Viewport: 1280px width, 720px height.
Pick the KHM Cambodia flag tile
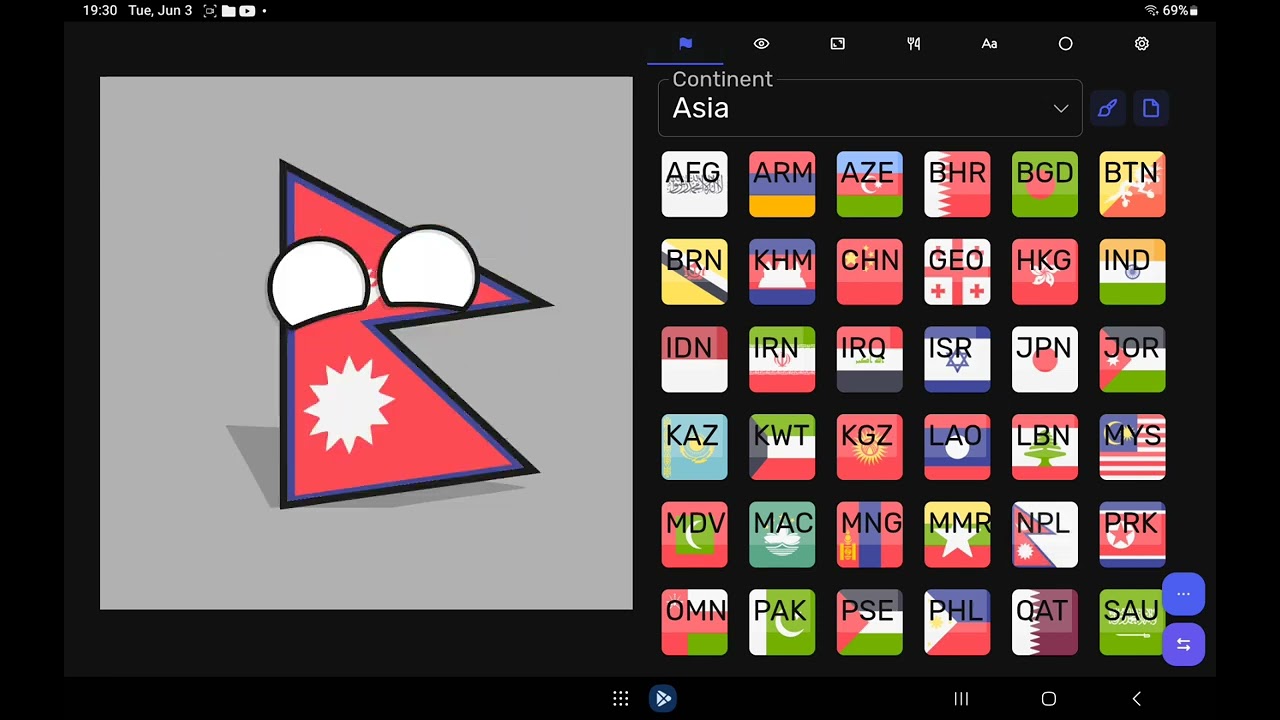coord(782,272)
